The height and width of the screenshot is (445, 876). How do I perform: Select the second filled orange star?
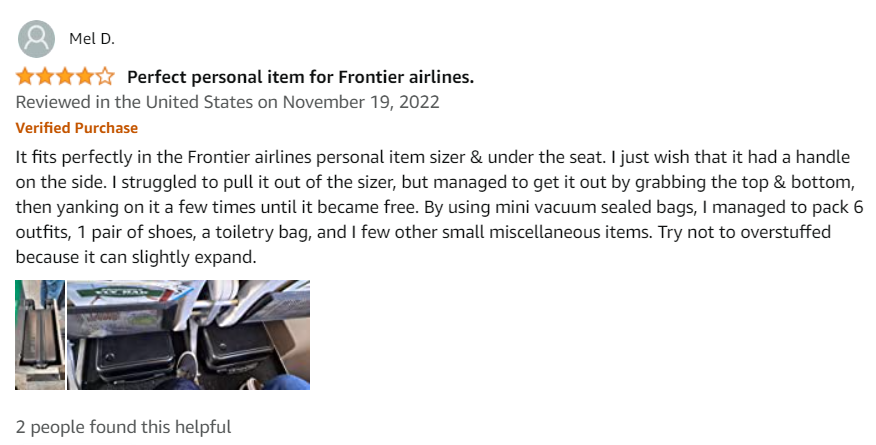click(x=45, y=76)
